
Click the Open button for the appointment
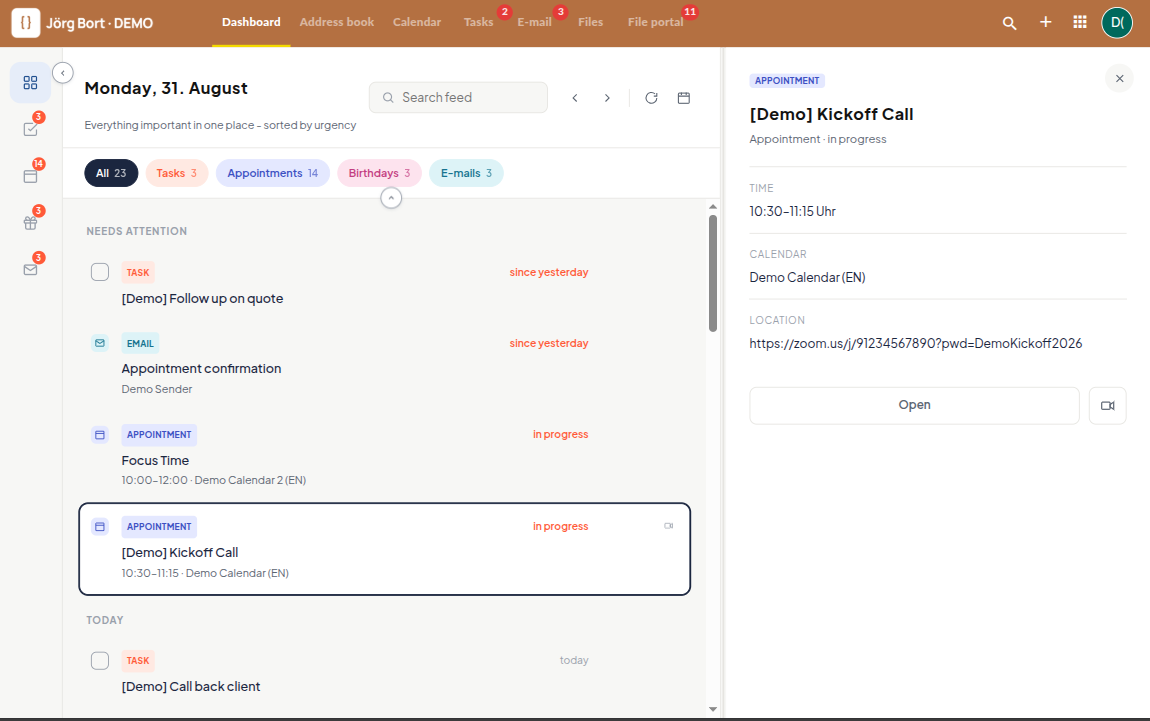coord(915,406)
